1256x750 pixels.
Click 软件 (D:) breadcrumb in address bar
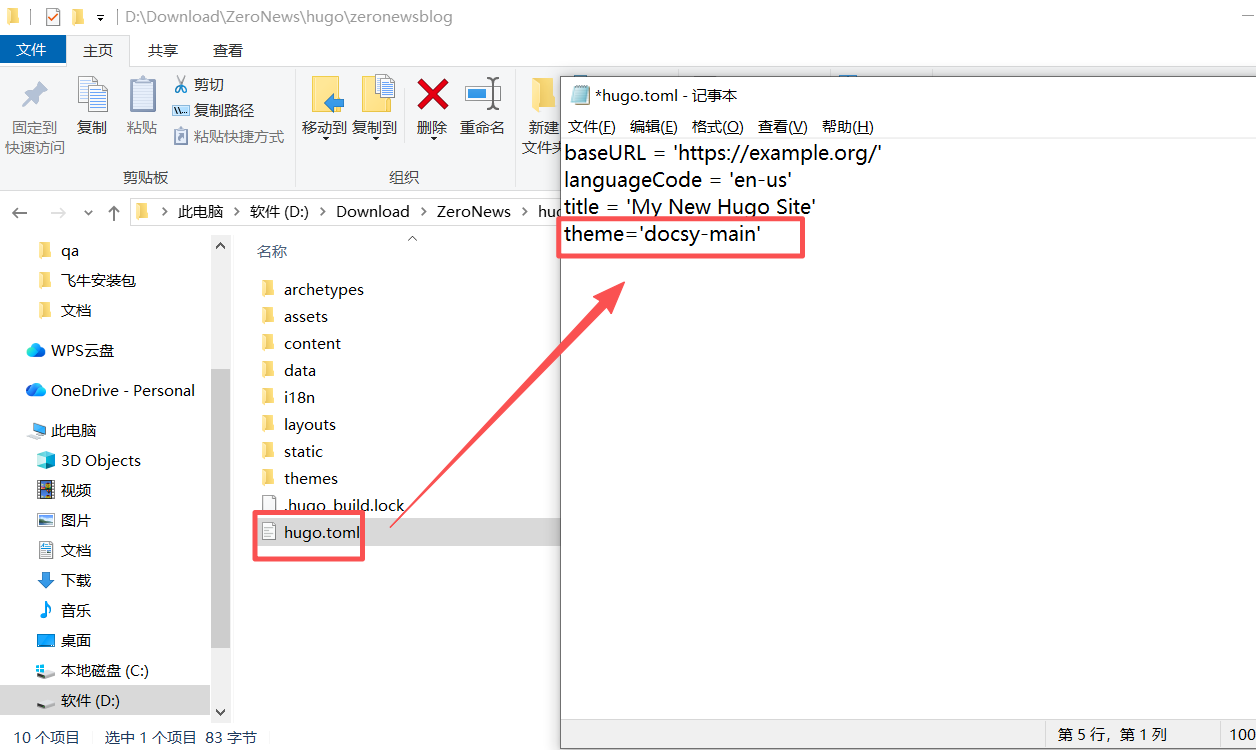[x=279, y=212]
